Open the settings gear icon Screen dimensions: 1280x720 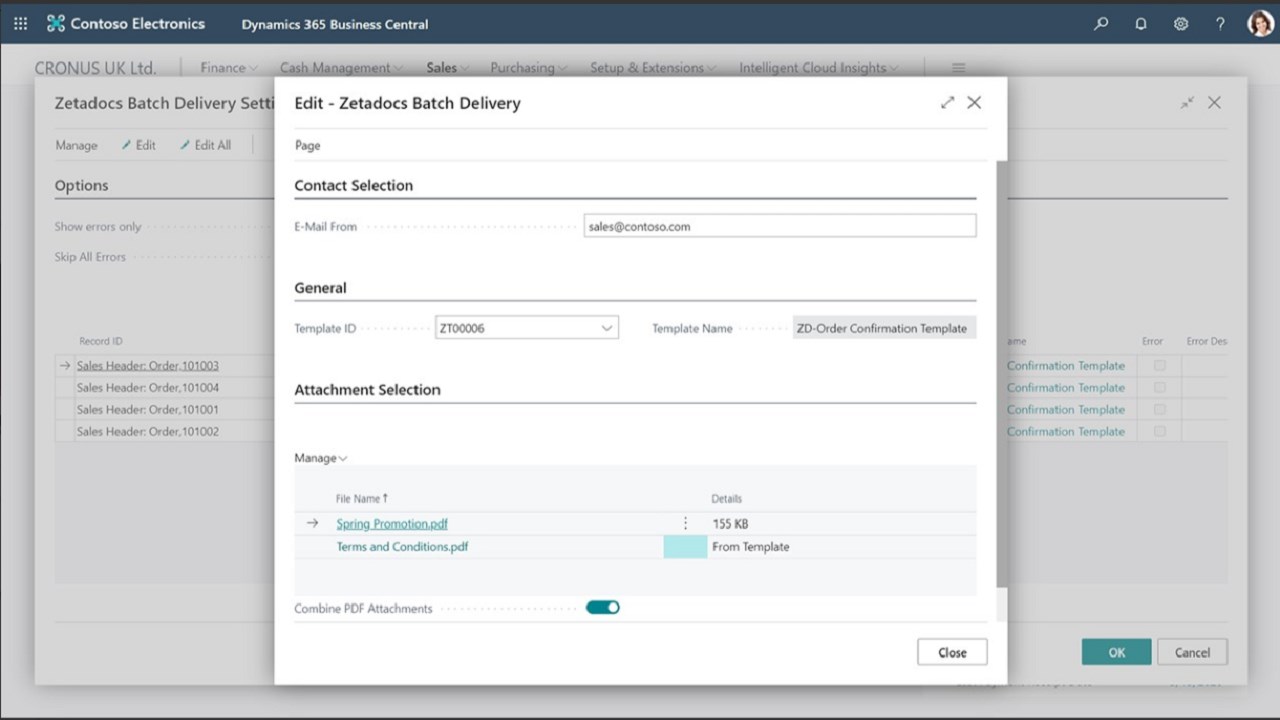point(1181,23)
